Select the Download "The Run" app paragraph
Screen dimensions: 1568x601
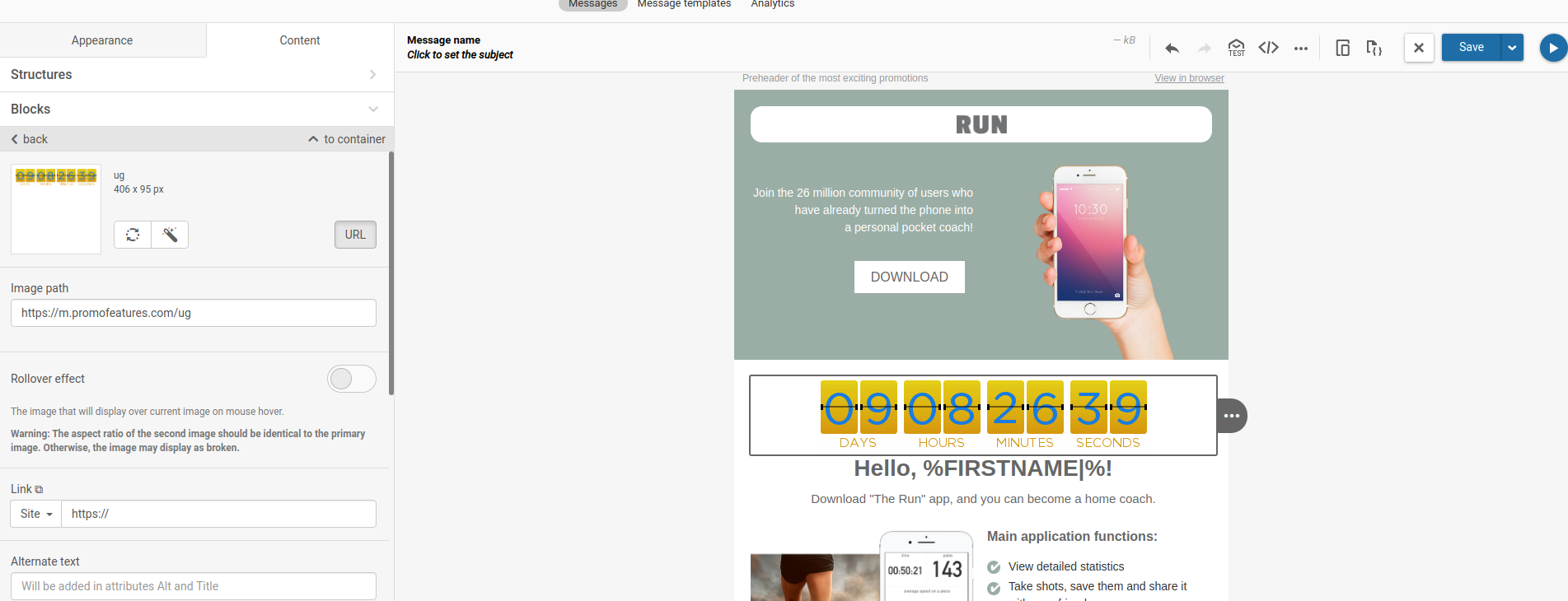(x=983, y=499)
